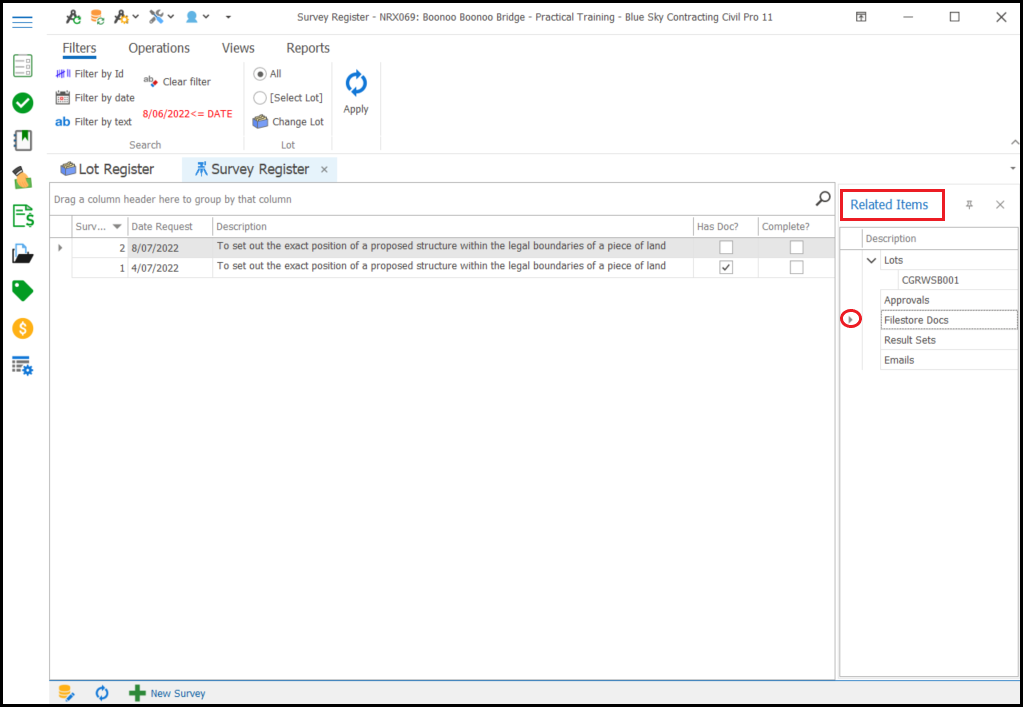Click the green checkmark sidebar icon
Screen dimensions: 1023x707
pyautogui.click(x=22, y=103)
